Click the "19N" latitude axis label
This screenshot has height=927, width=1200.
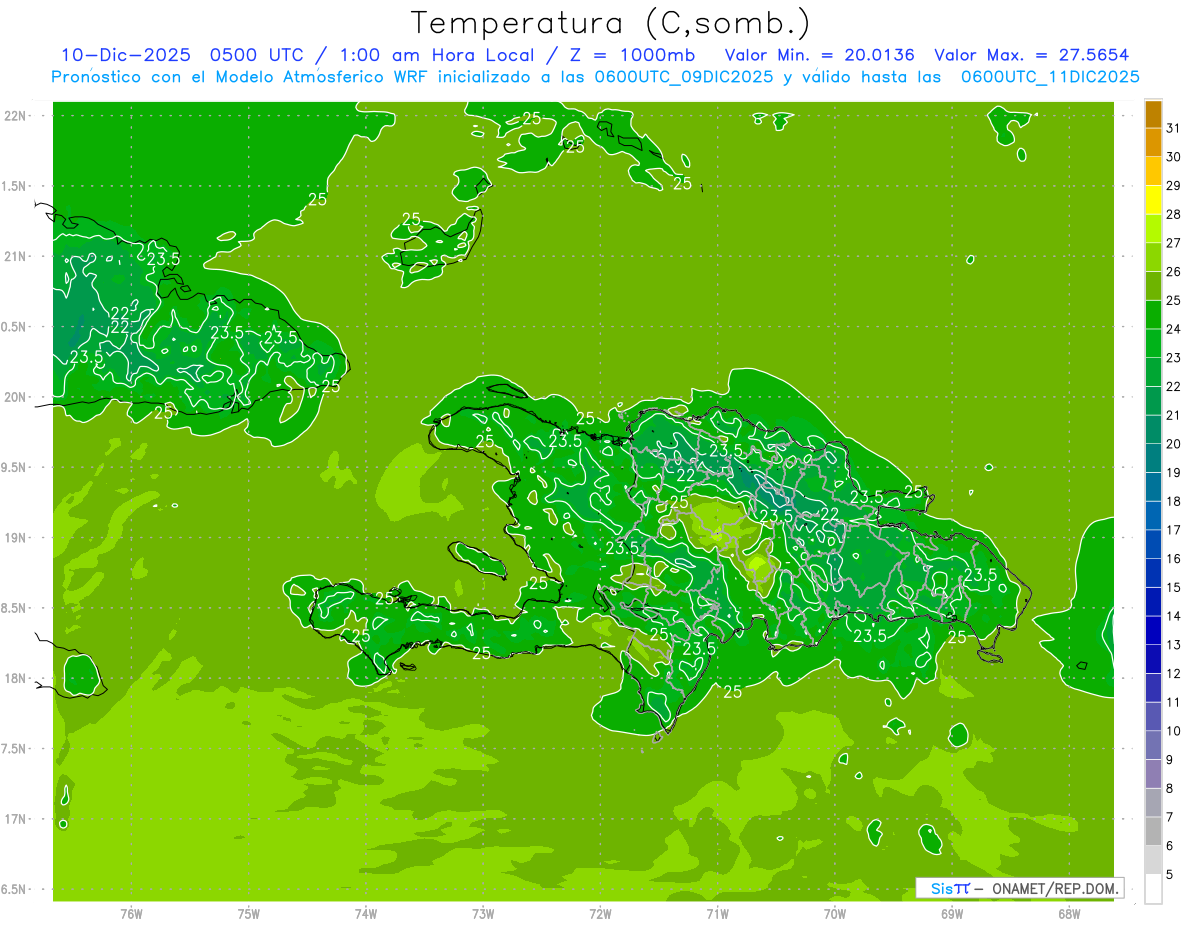pos(16,538)
